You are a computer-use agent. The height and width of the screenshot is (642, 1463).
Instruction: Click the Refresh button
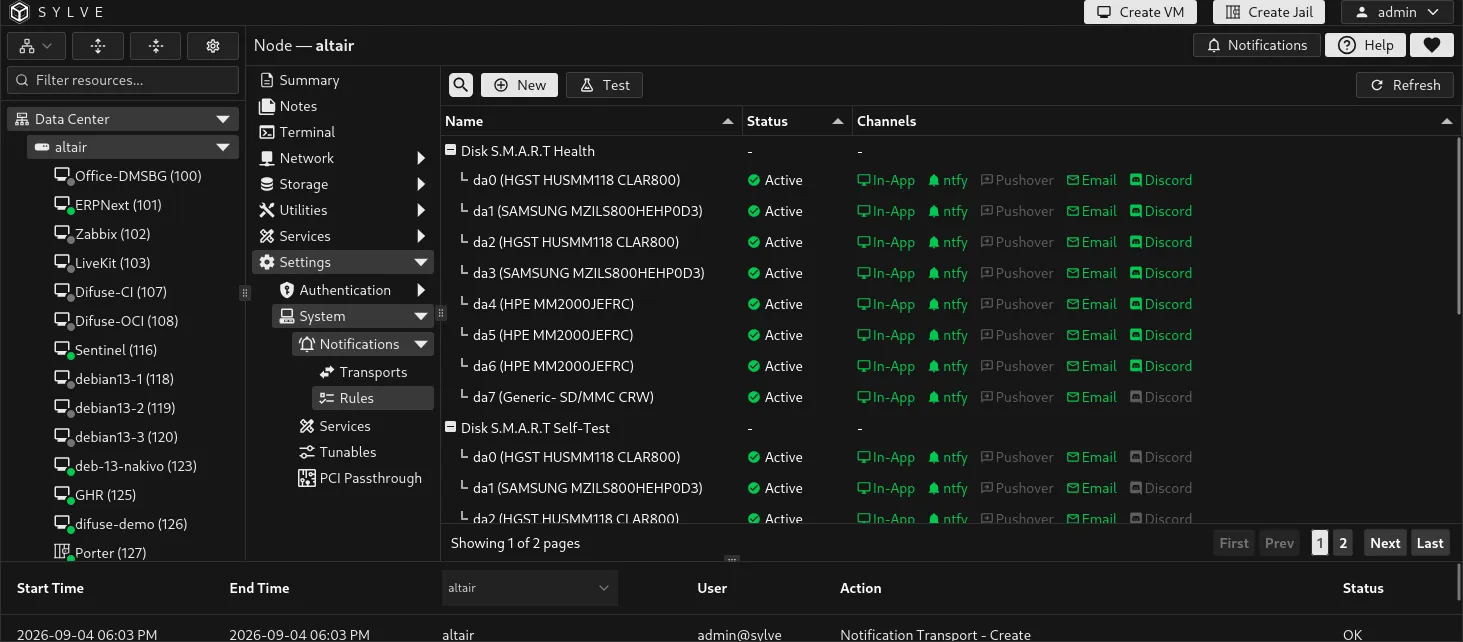coord(1405,85)
